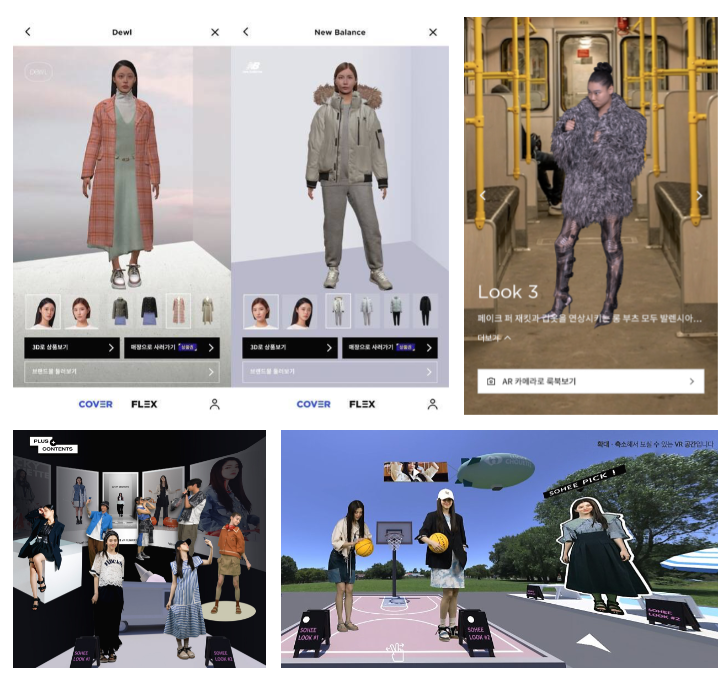Open 브랜드몰 둘러보기 on New Balance screen
This screenshot has width=722, height=673.
(x=340, y=372)
